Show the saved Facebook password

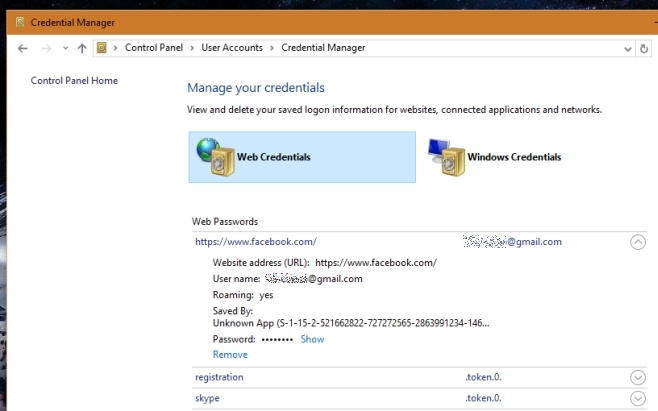[312, 339]
